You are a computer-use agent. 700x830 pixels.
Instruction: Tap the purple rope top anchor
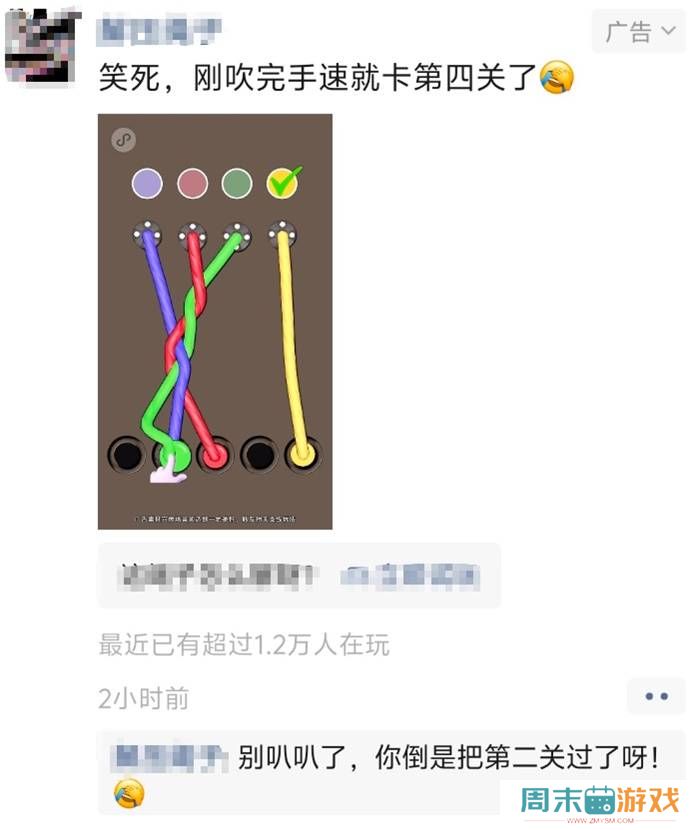(x=147, y=235)
